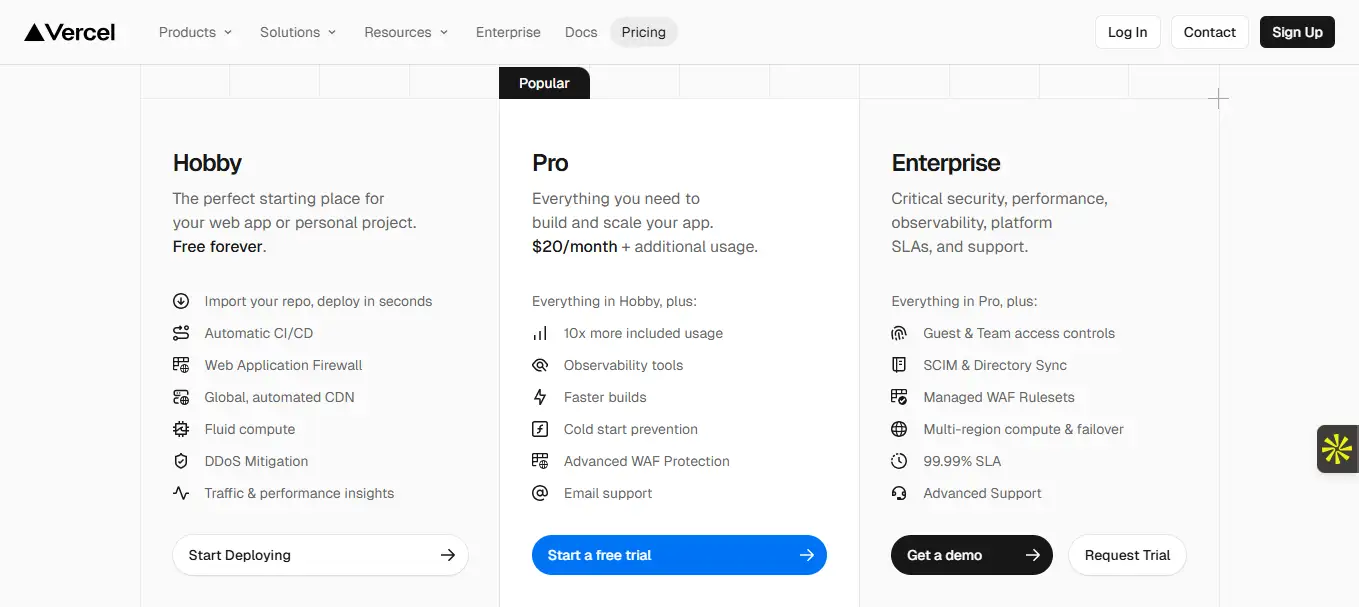Click the Request Trial button
The width and height of the screenshot is (1359, 607).
[x=1127, y=555]
